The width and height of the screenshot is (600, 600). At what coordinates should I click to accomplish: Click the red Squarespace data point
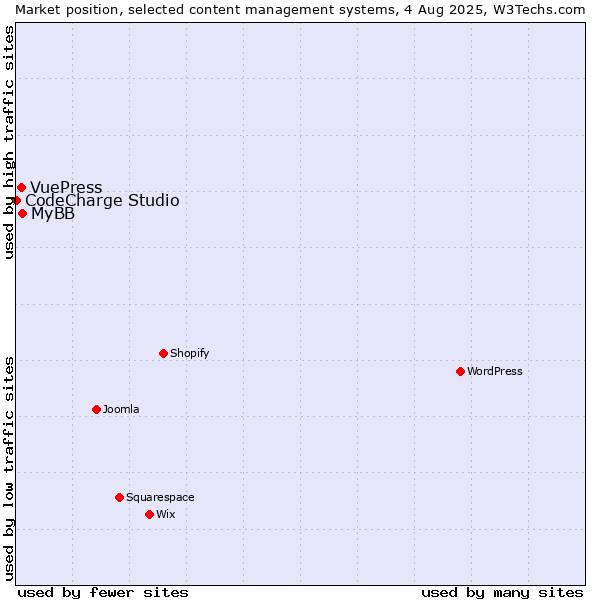coord(119,497)
